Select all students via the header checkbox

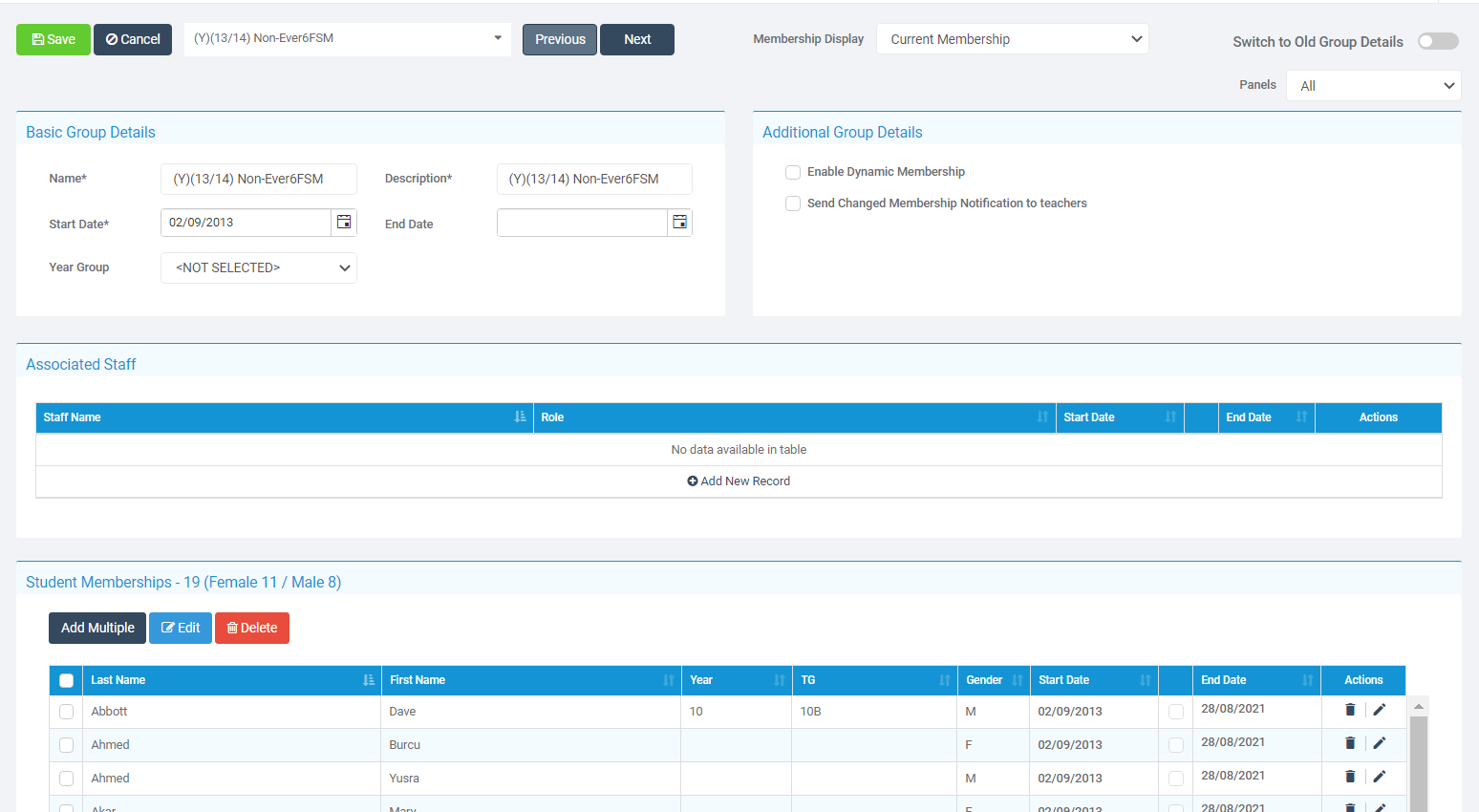click(x=66, y=679)
